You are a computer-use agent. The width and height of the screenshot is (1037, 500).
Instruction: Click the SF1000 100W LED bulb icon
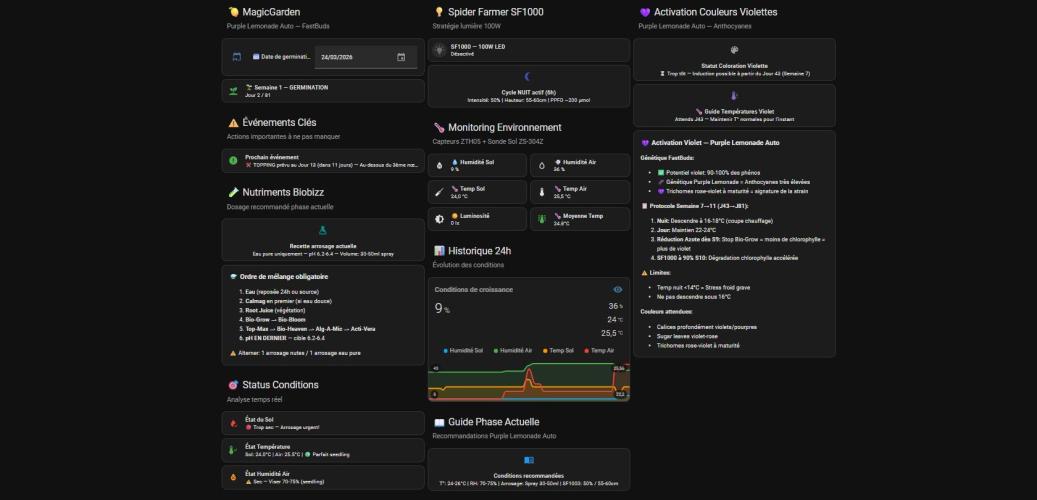pyautogui.click(x=439, y=50)
